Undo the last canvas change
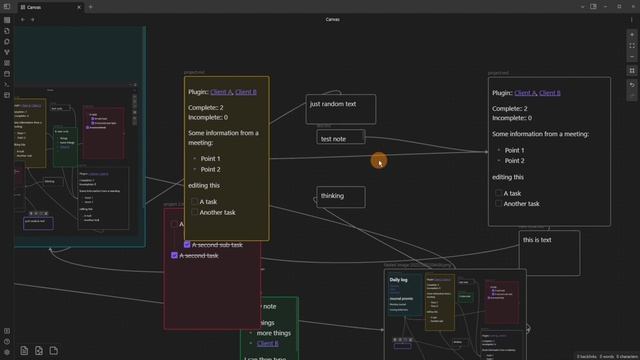 (x=632, y=85)
